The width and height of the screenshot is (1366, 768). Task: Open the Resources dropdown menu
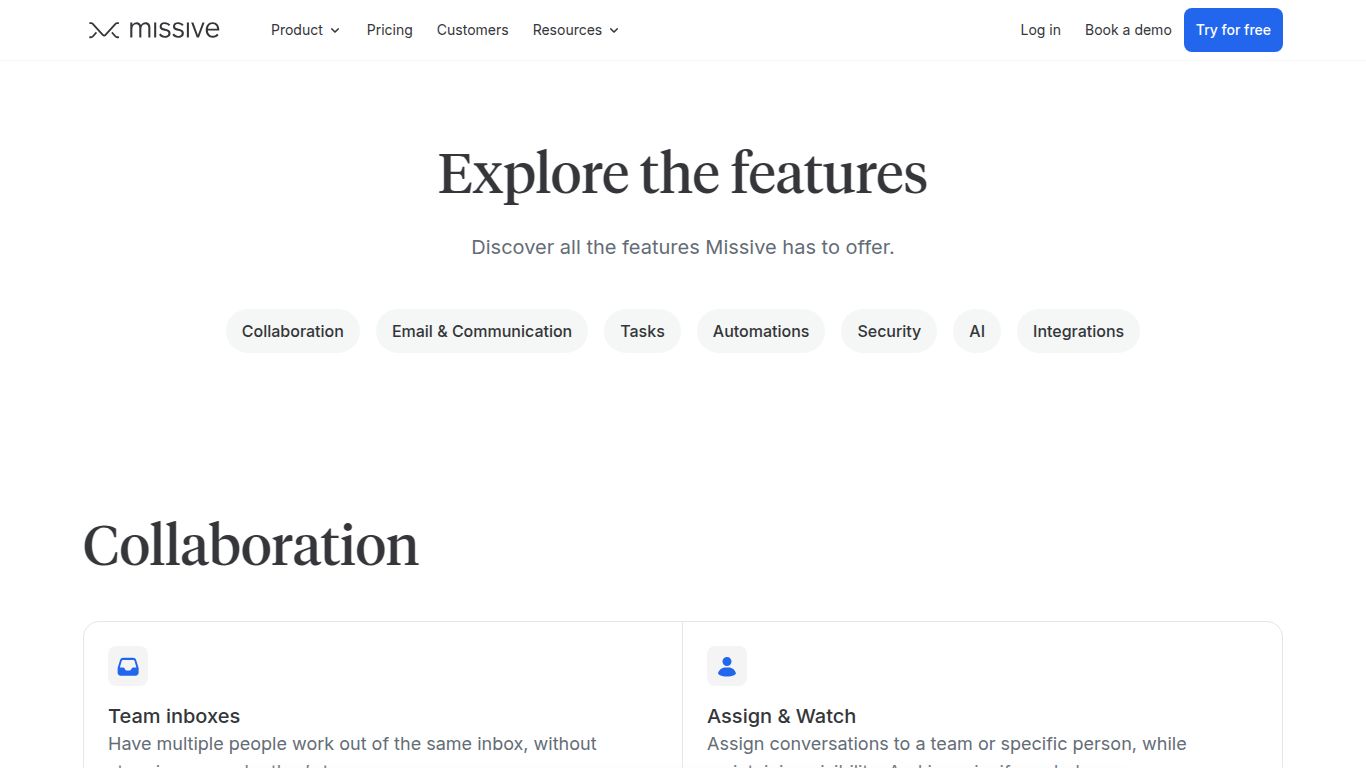575,30
